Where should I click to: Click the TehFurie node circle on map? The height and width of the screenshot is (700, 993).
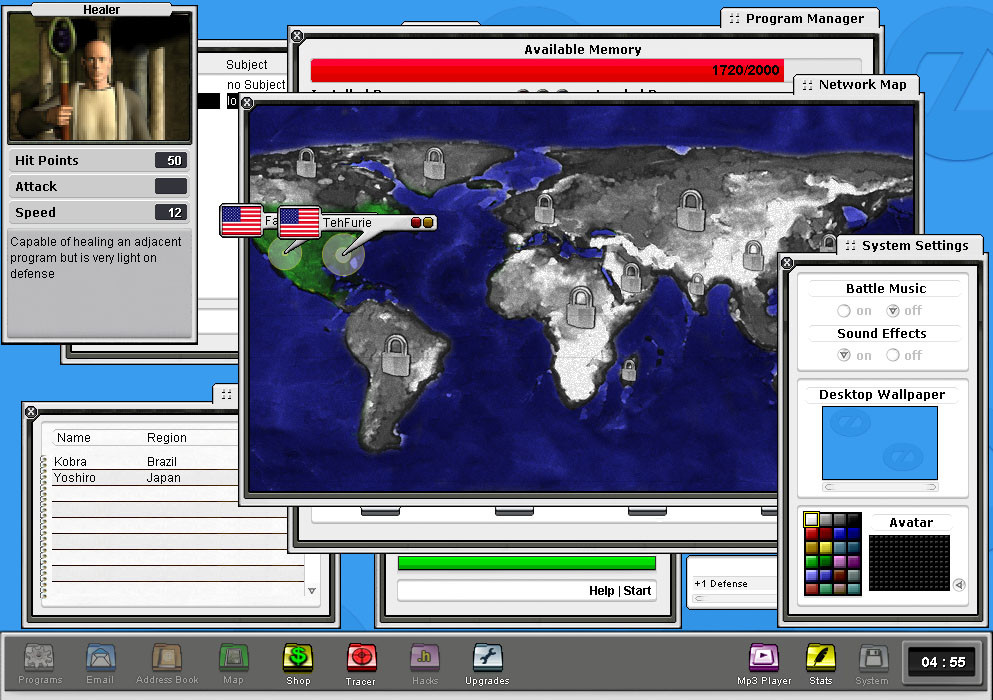(x=343, y=255)
